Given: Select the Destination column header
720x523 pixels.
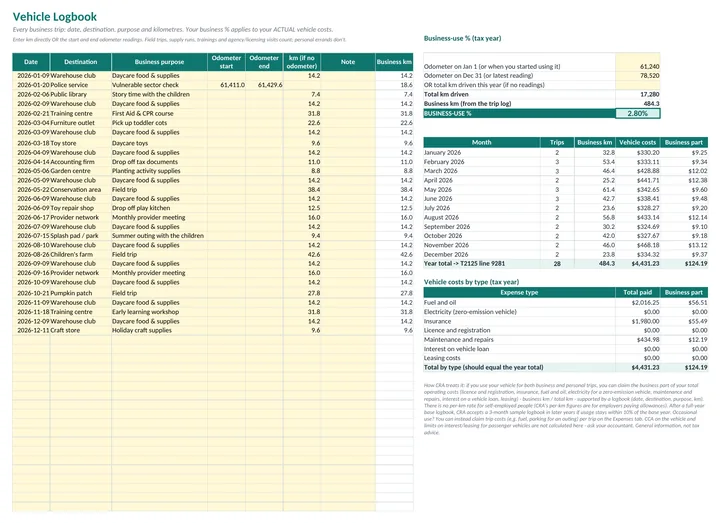Looking at the screenshot, I should point(80,62).
